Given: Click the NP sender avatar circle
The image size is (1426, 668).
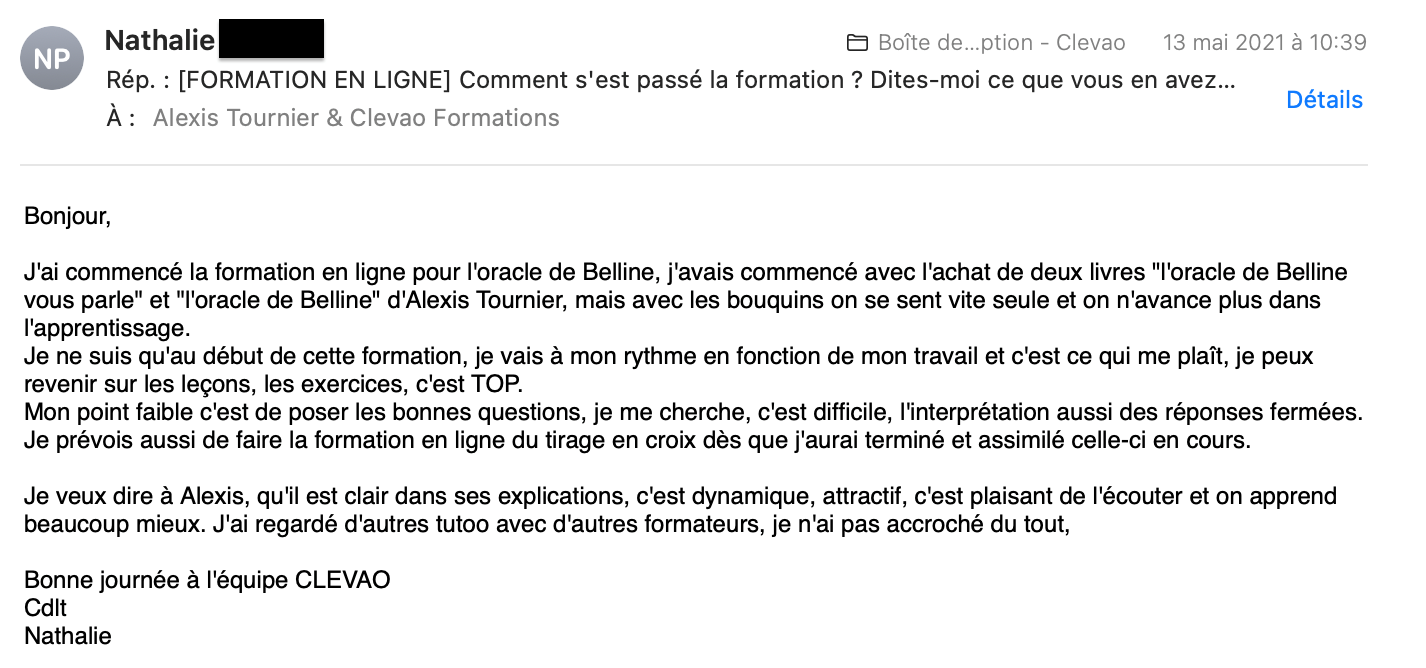Looking at the screenshot, I should 52,58.
